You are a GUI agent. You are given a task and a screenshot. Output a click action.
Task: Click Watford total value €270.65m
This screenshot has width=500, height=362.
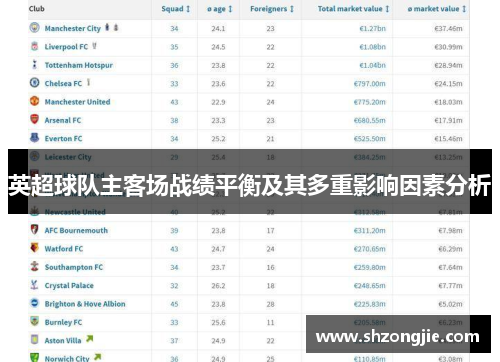pos(370,249)
